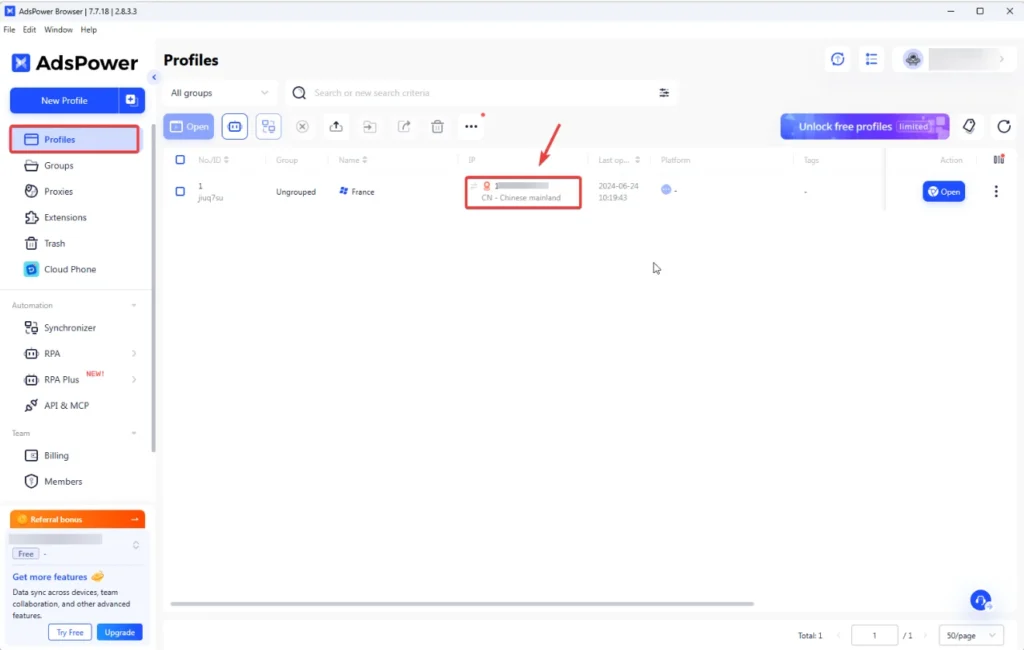Screen dimensions: 1024x650
Task: Switch to the Proxies section in the sidebar
Action: coord(58,191)
